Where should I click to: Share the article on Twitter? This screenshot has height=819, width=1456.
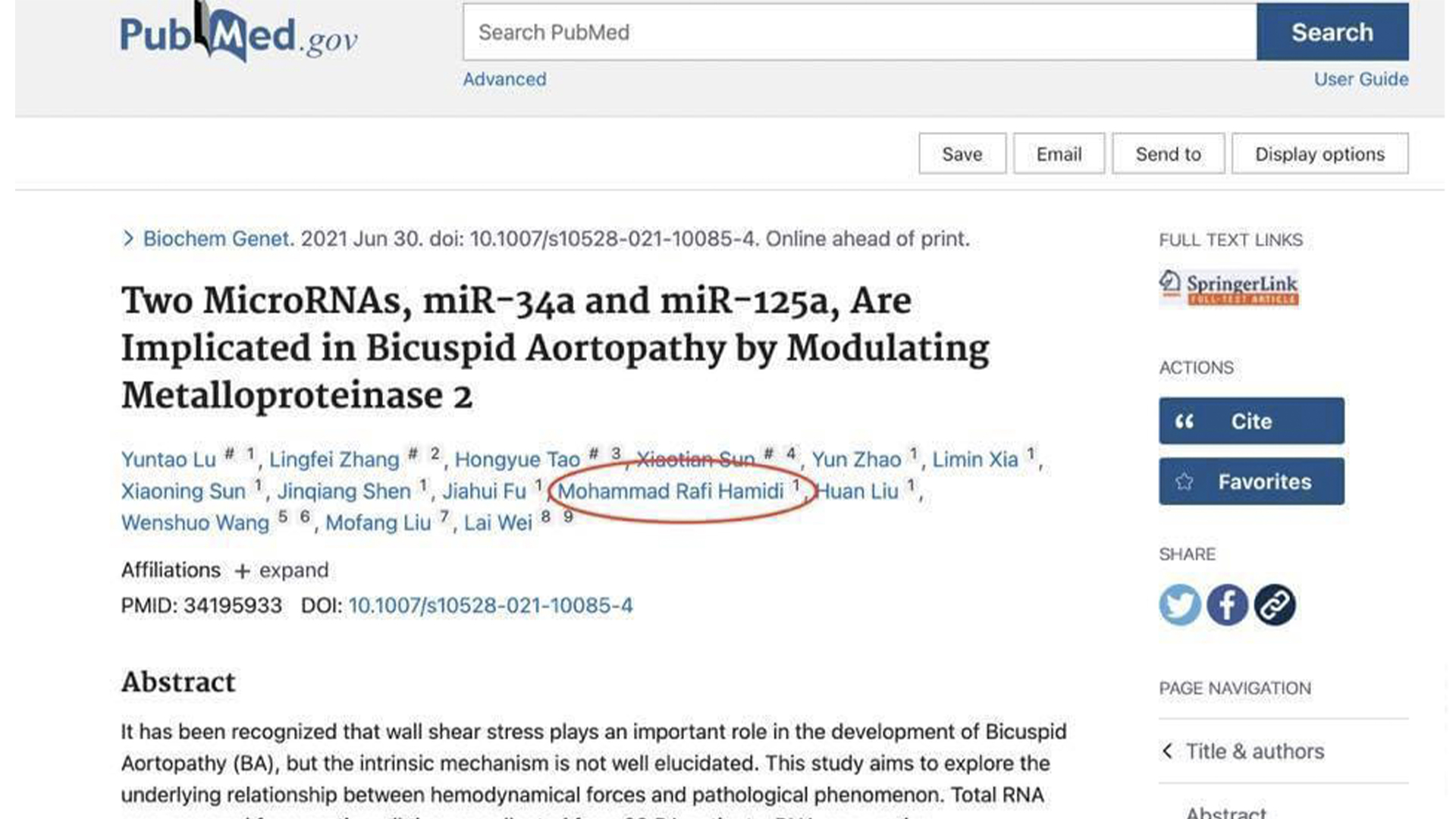click(x=1180, y=604)
